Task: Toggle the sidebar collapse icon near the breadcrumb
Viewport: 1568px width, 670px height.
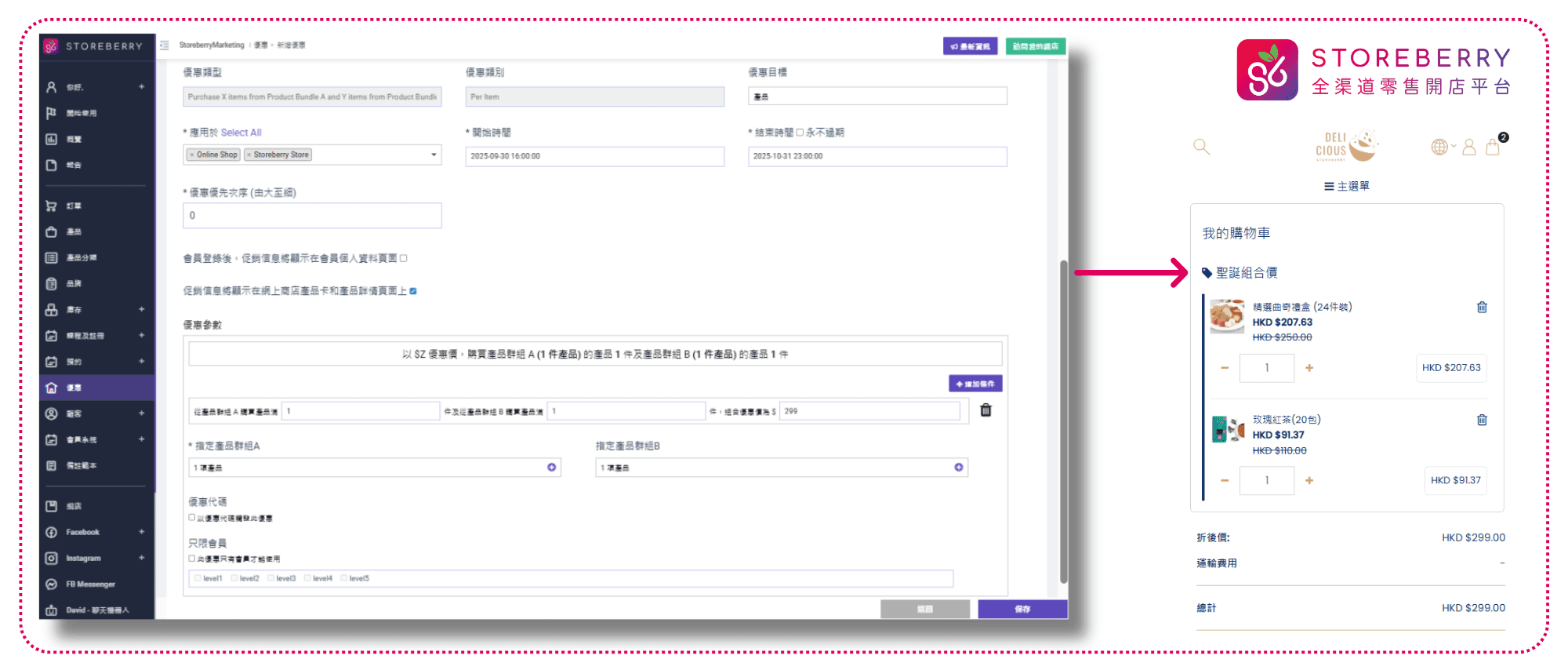Action: 165,46
